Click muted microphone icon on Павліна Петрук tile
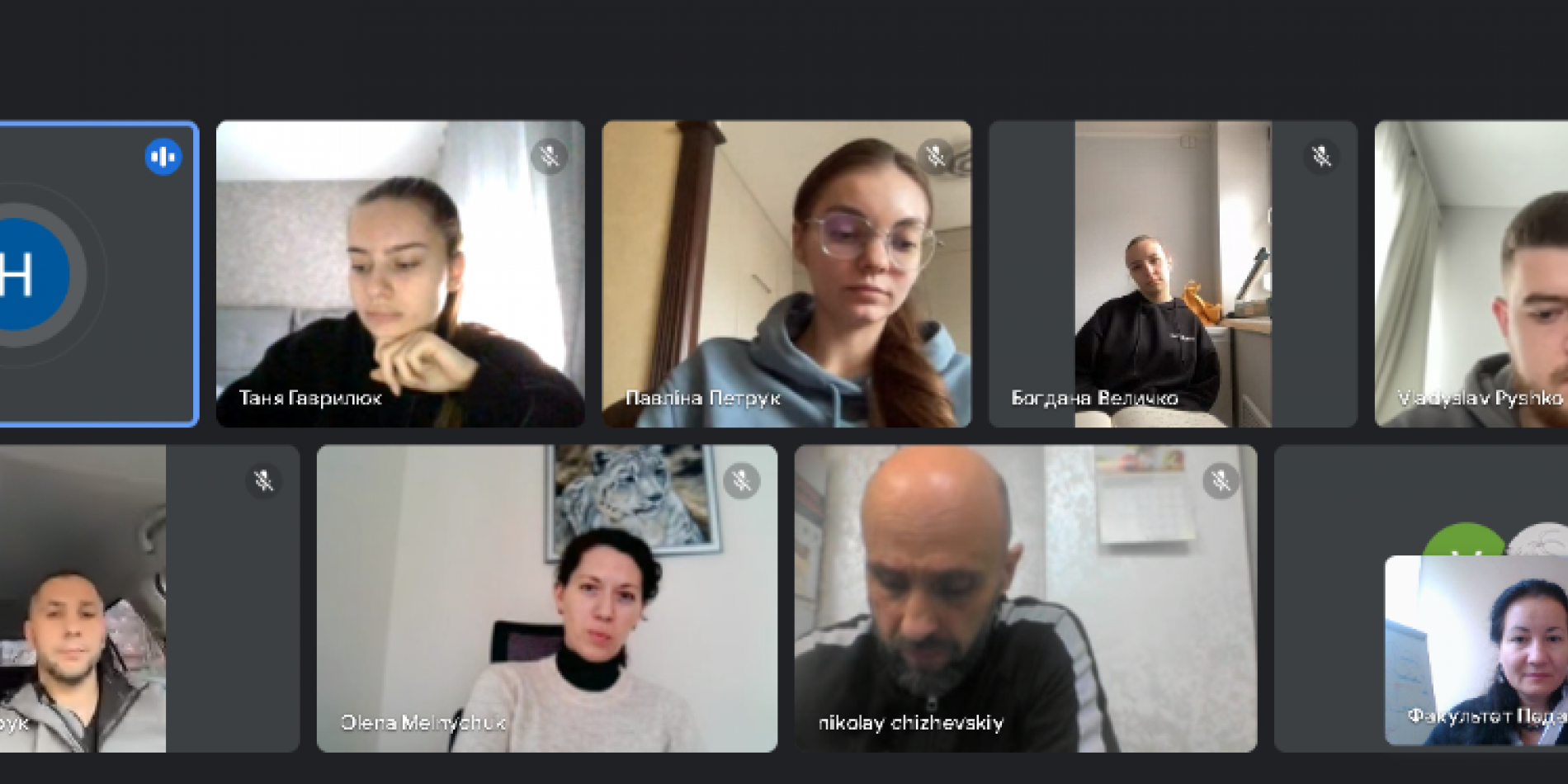This screenshot has width=1568, height=784. pos(935,156)
